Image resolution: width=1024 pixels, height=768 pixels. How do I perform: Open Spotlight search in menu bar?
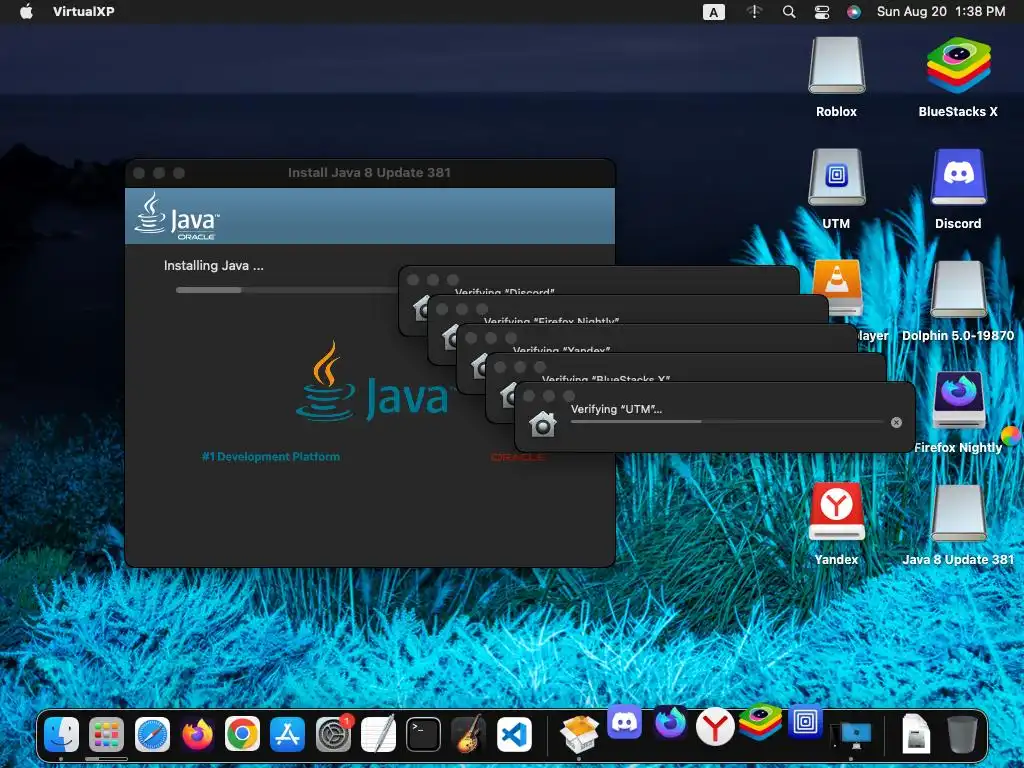point(789,12)
